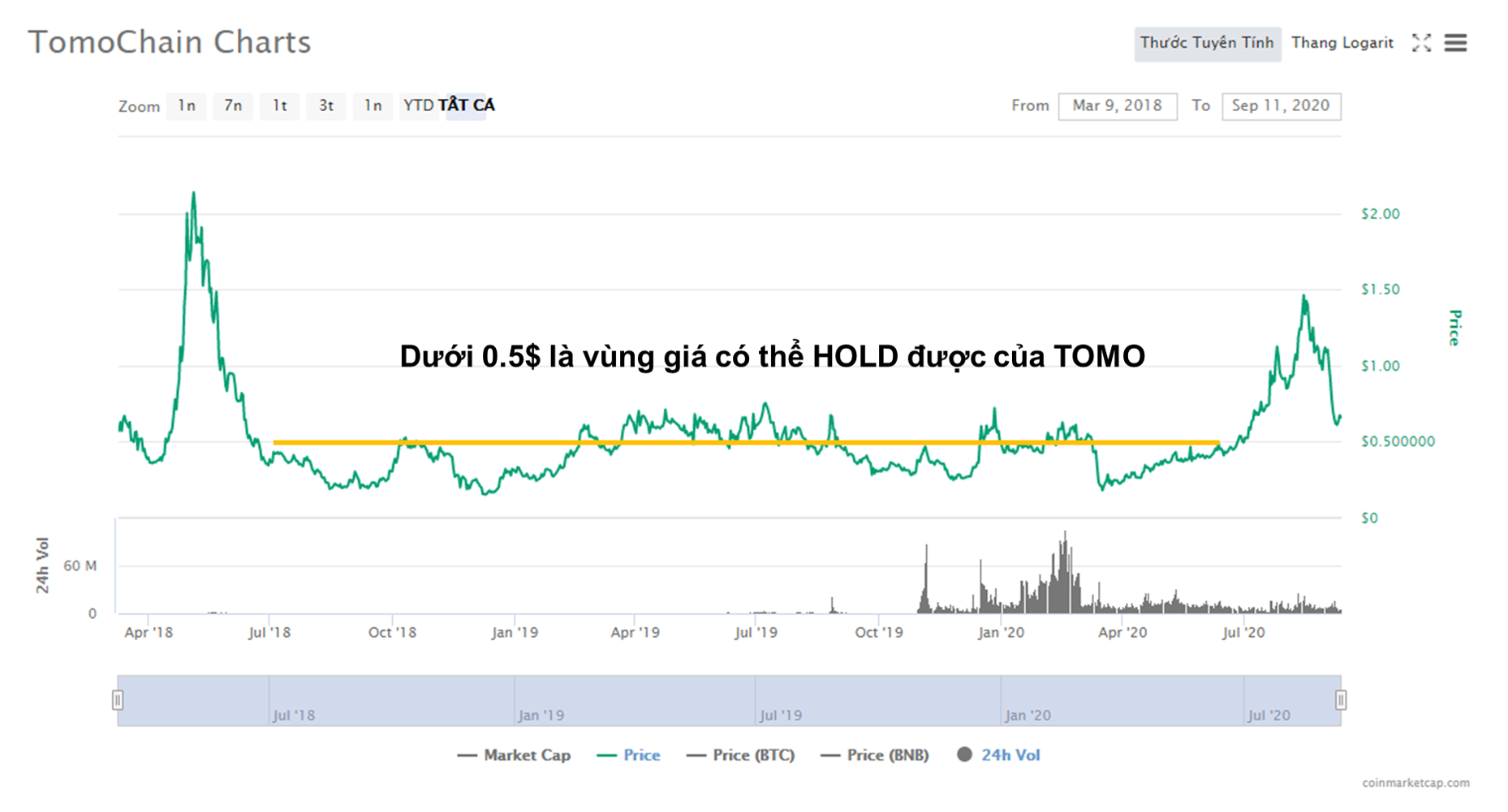Click the Price axis title
This screenshot has width=1508, height=812.
(x=1455, y=328)
